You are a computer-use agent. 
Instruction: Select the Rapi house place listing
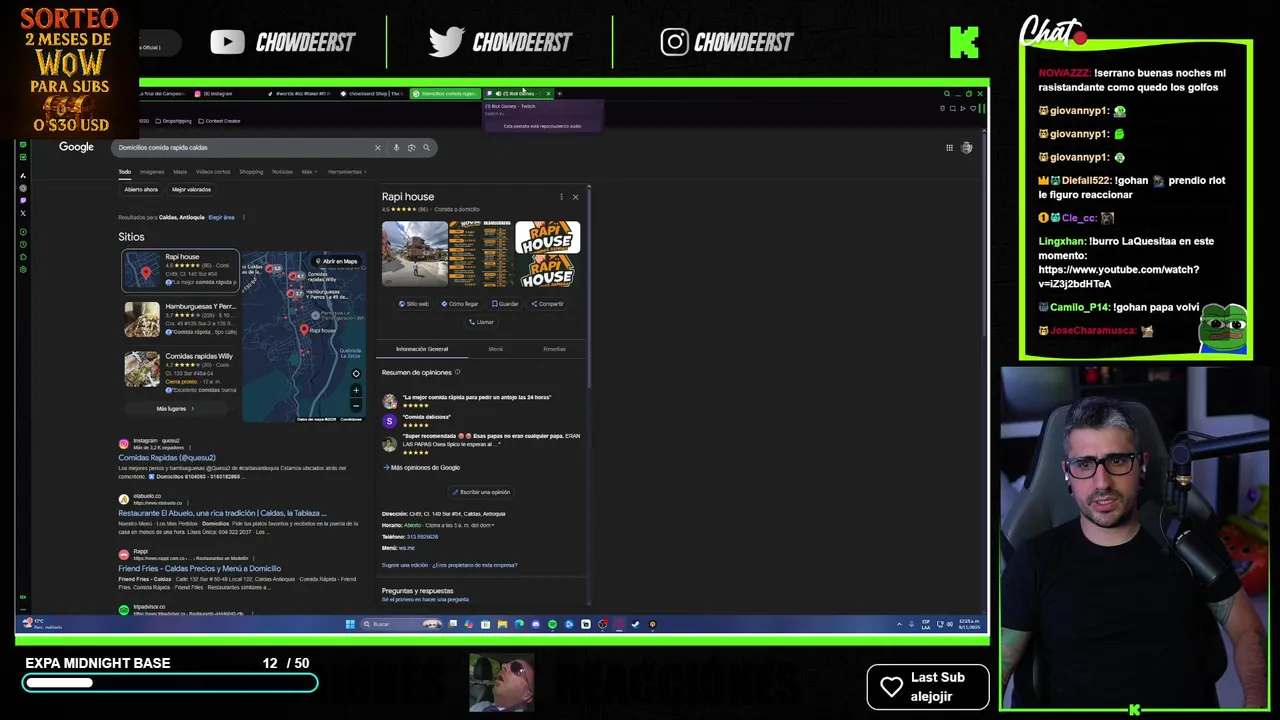[x=180, y=271]
